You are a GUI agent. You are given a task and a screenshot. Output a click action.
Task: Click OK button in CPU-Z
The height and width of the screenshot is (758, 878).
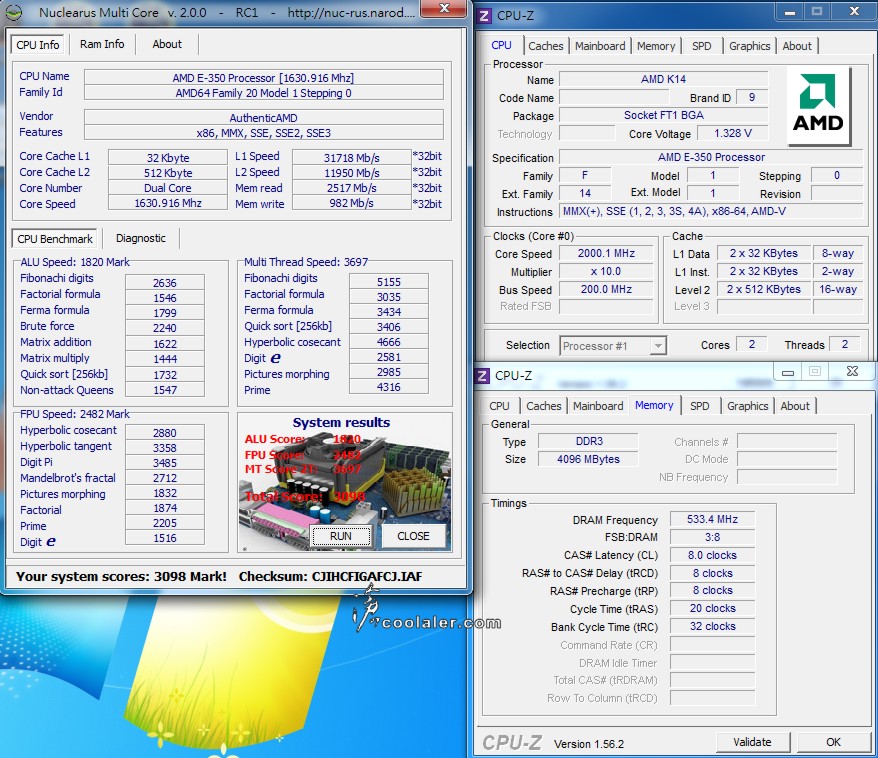833,742
